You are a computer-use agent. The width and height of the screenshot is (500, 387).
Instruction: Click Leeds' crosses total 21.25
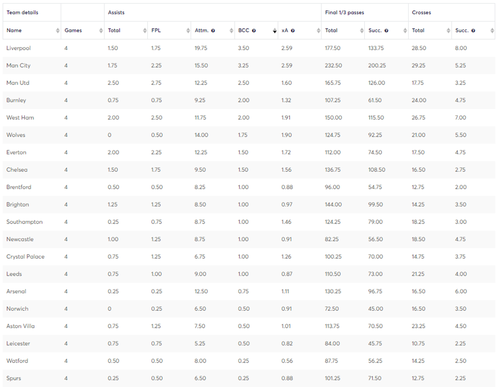418,274
